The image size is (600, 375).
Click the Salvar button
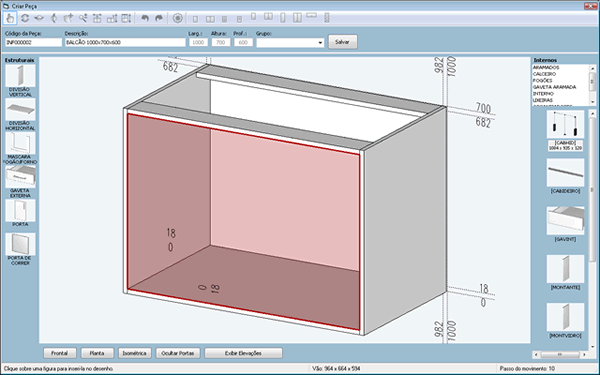tap(342, 42)
